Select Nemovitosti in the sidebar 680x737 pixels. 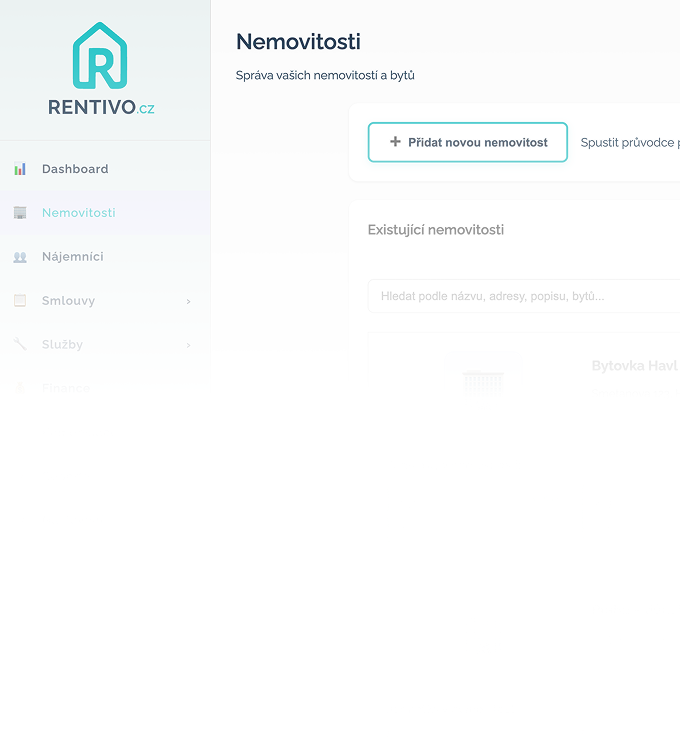(x=78, y=213)
